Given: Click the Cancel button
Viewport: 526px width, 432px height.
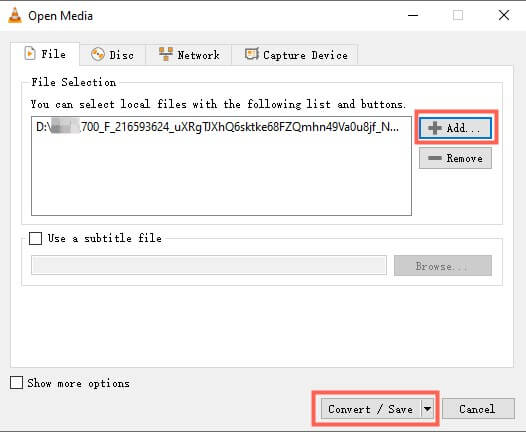Looking at the screenshot, I should tap(478, 409).
